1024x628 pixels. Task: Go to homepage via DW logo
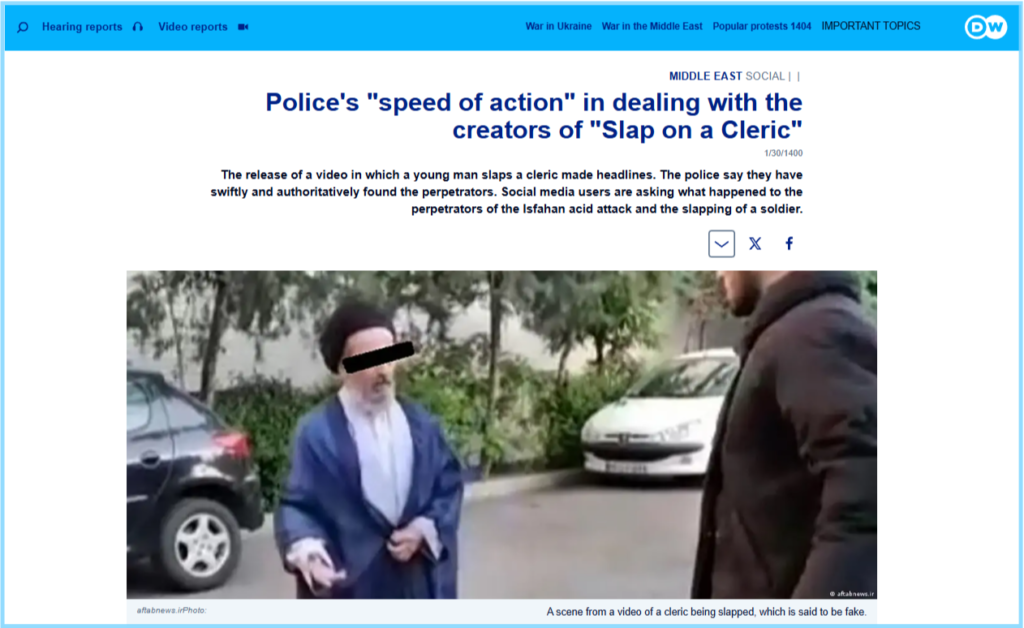pos(985,27)
